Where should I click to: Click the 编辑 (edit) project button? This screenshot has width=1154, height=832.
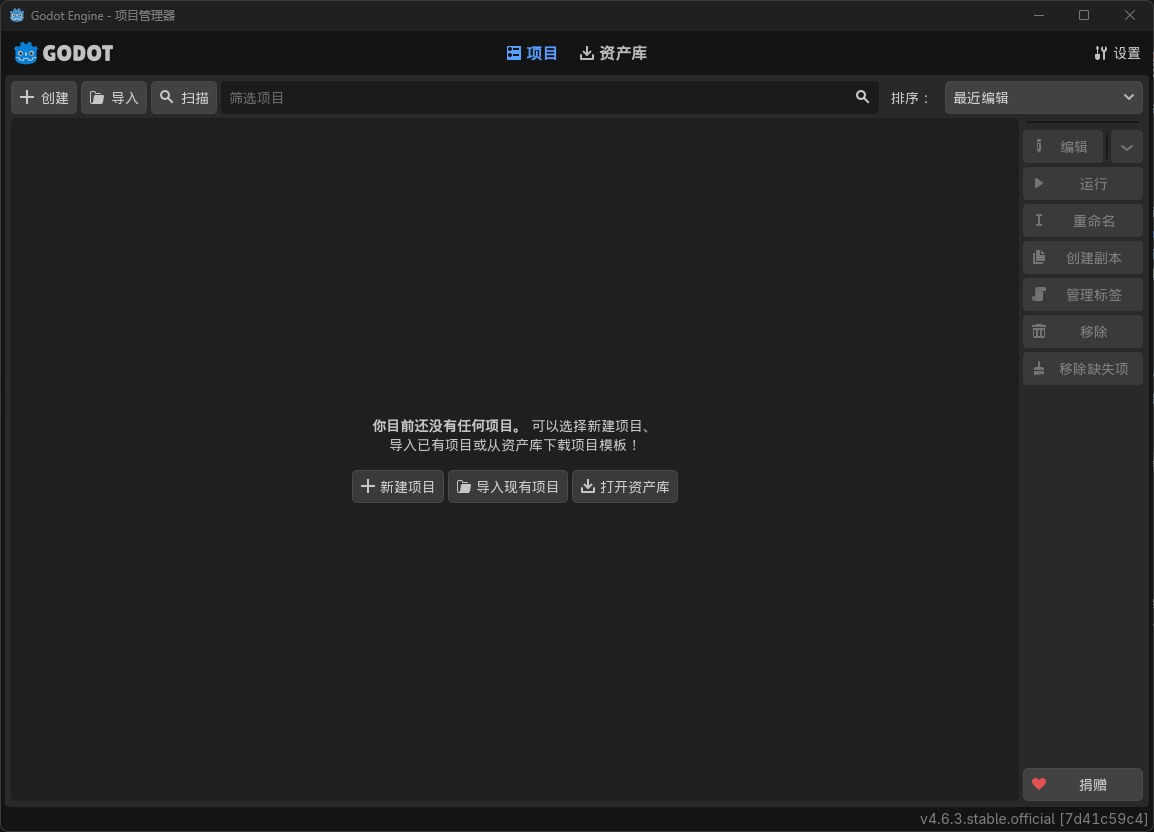[x=1063, y=147]
